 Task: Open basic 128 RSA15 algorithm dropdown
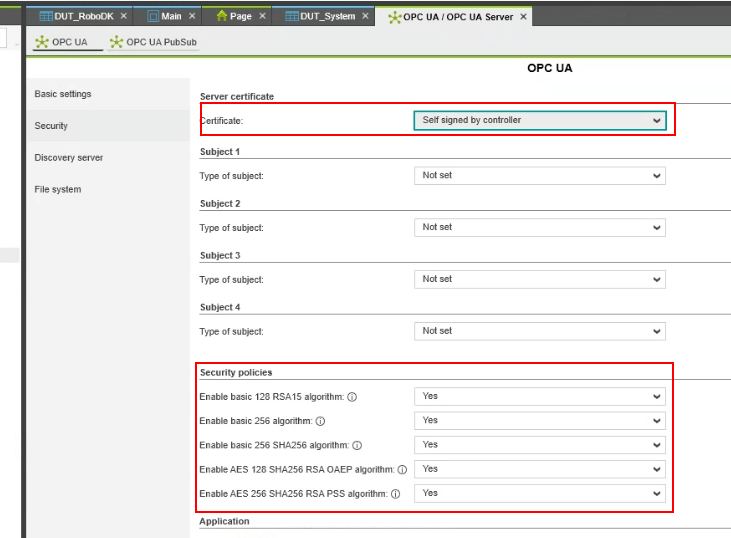point(540,396)
